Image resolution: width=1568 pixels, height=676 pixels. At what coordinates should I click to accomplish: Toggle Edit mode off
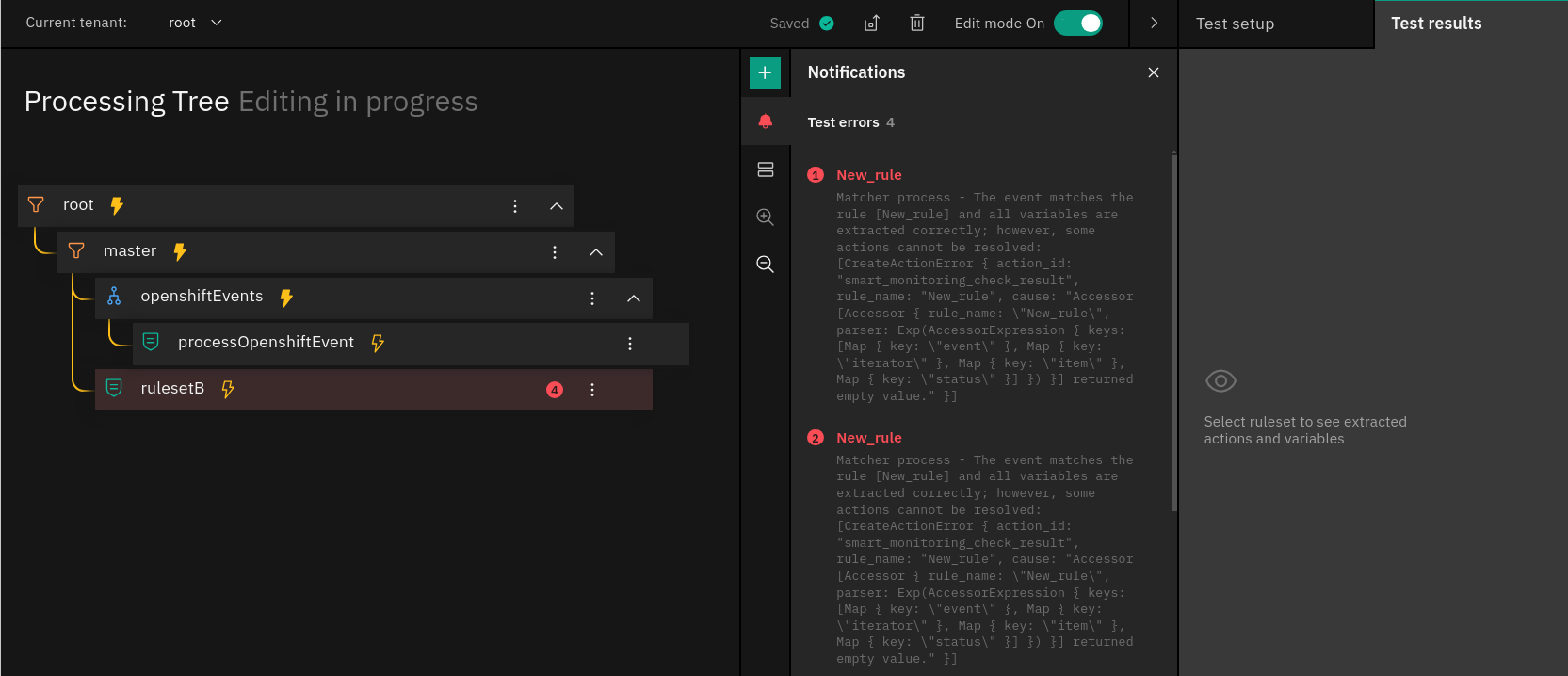1077,24
